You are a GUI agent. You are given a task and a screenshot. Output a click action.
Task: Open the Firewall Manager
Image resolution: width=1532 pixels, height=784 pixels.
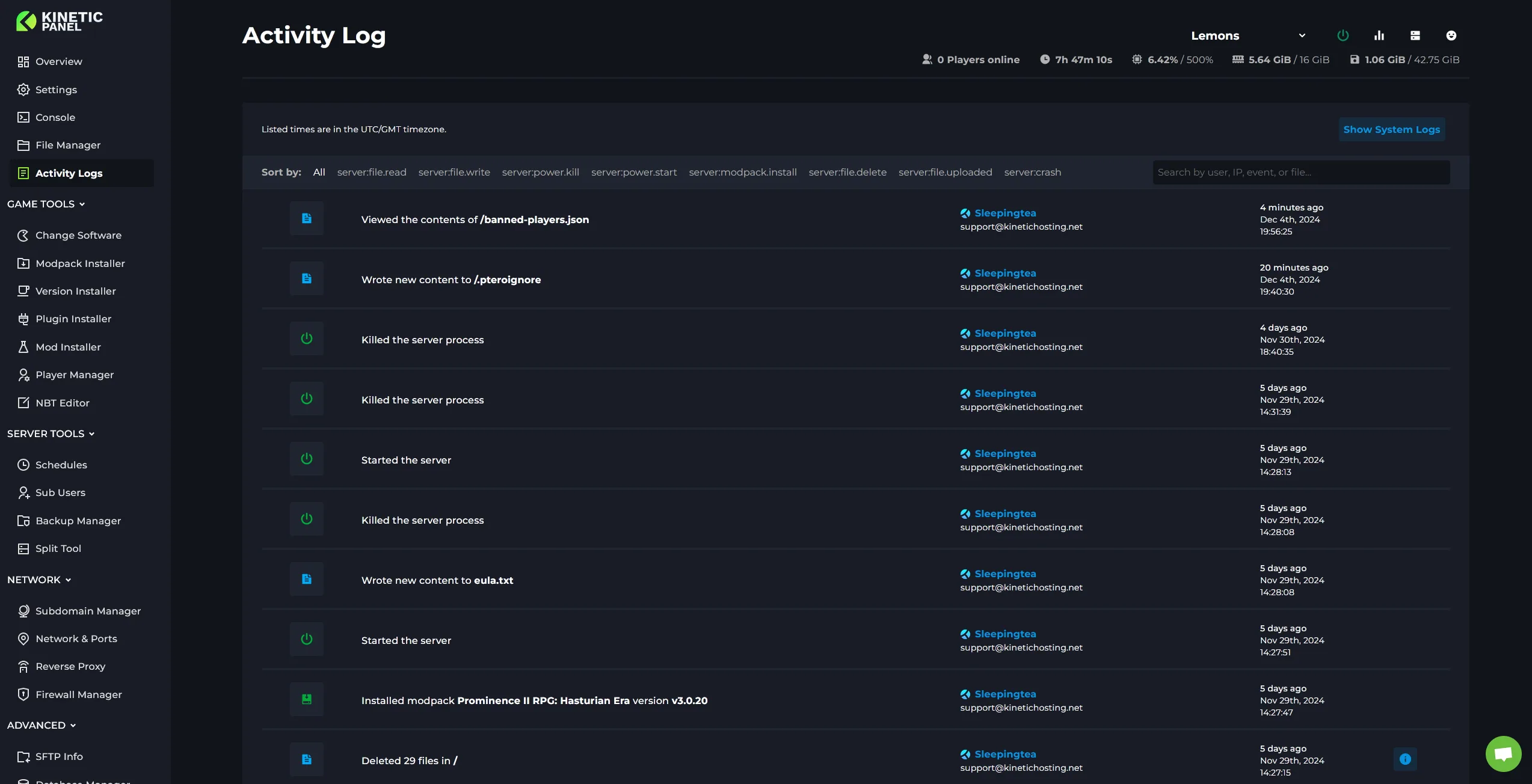click(x=78, y=694)
